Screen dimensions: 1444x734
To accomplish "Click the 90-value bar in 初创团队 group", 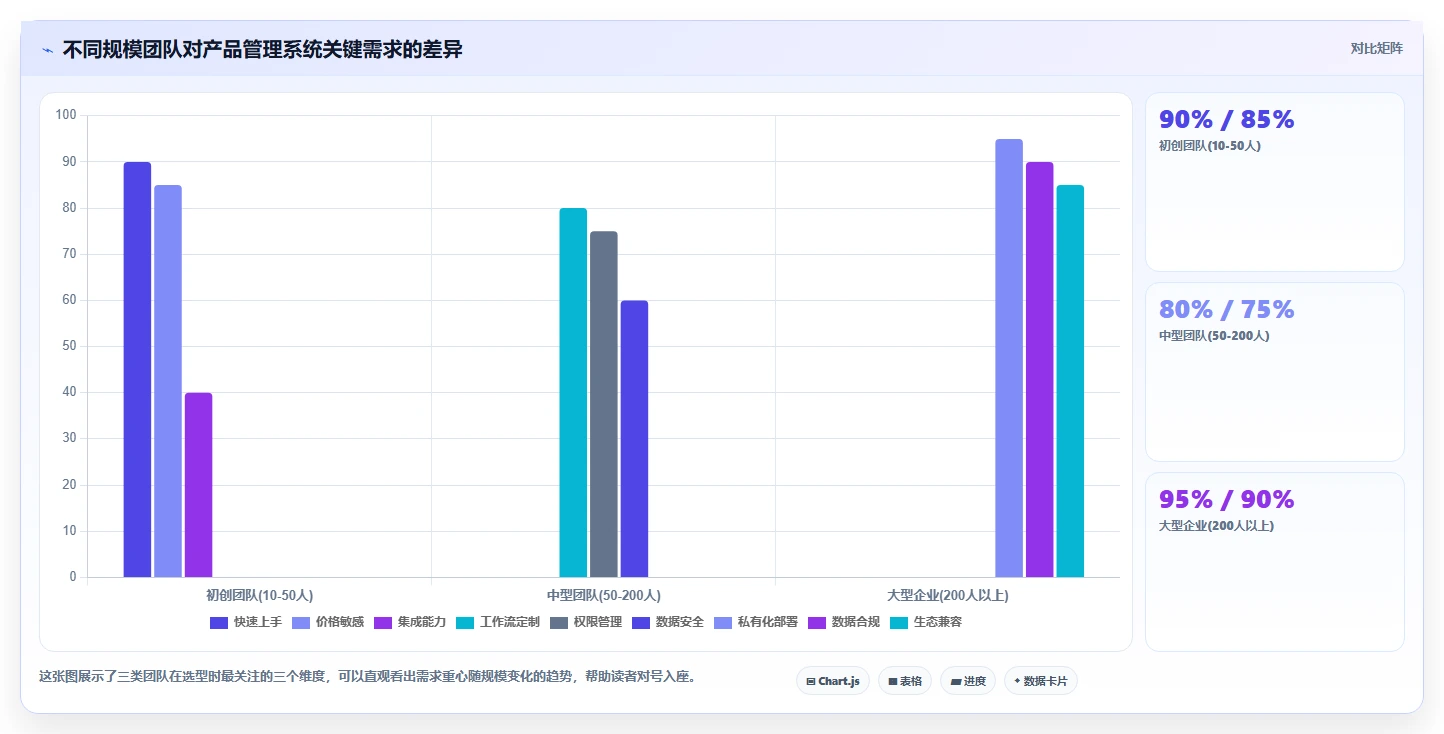I will (x=137, y=369).
